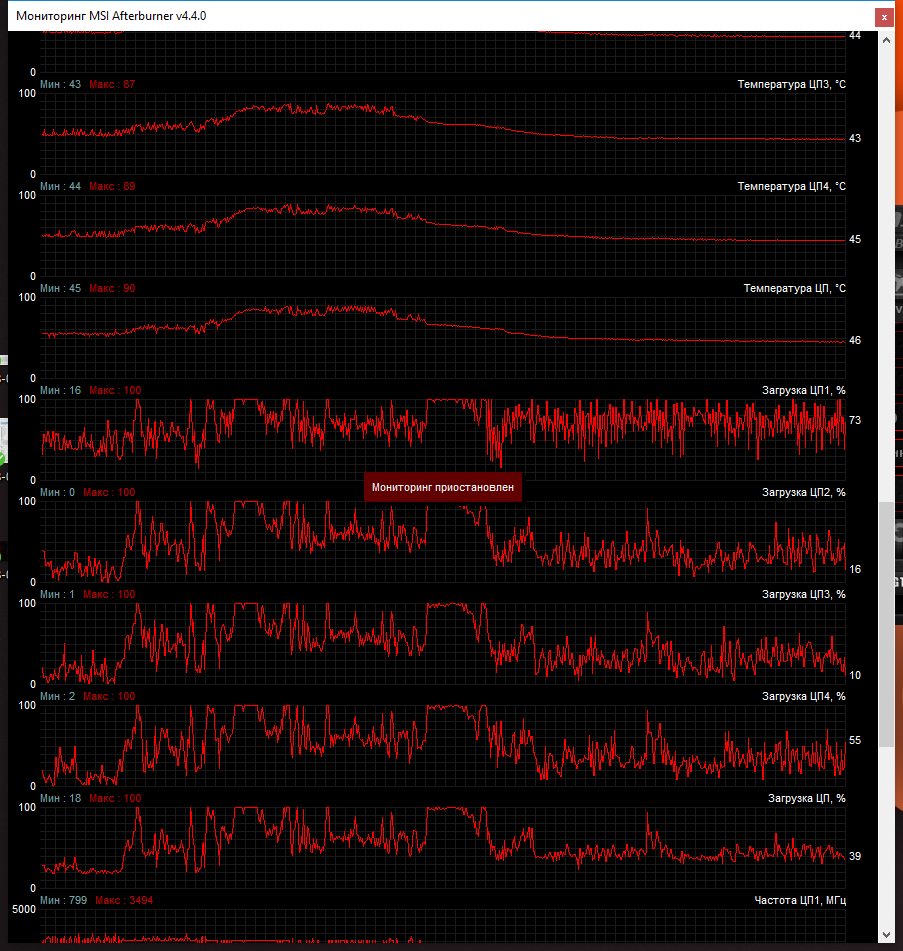
Task: Click the 'Мин : 1' label of CPU3 load
Action: point(57,594)
